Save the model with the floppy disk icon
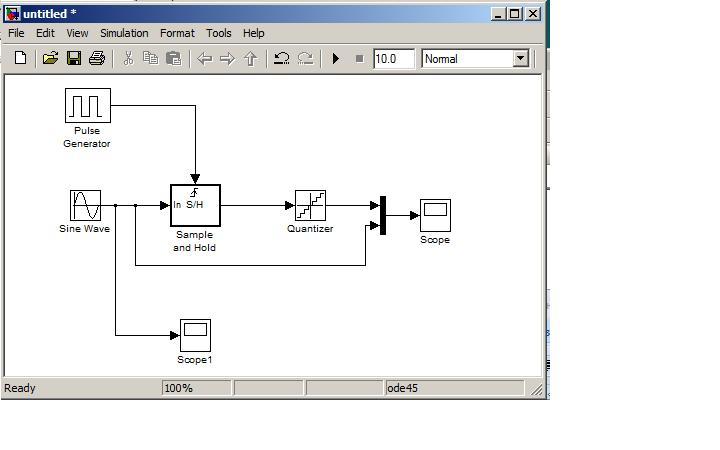 73,58
